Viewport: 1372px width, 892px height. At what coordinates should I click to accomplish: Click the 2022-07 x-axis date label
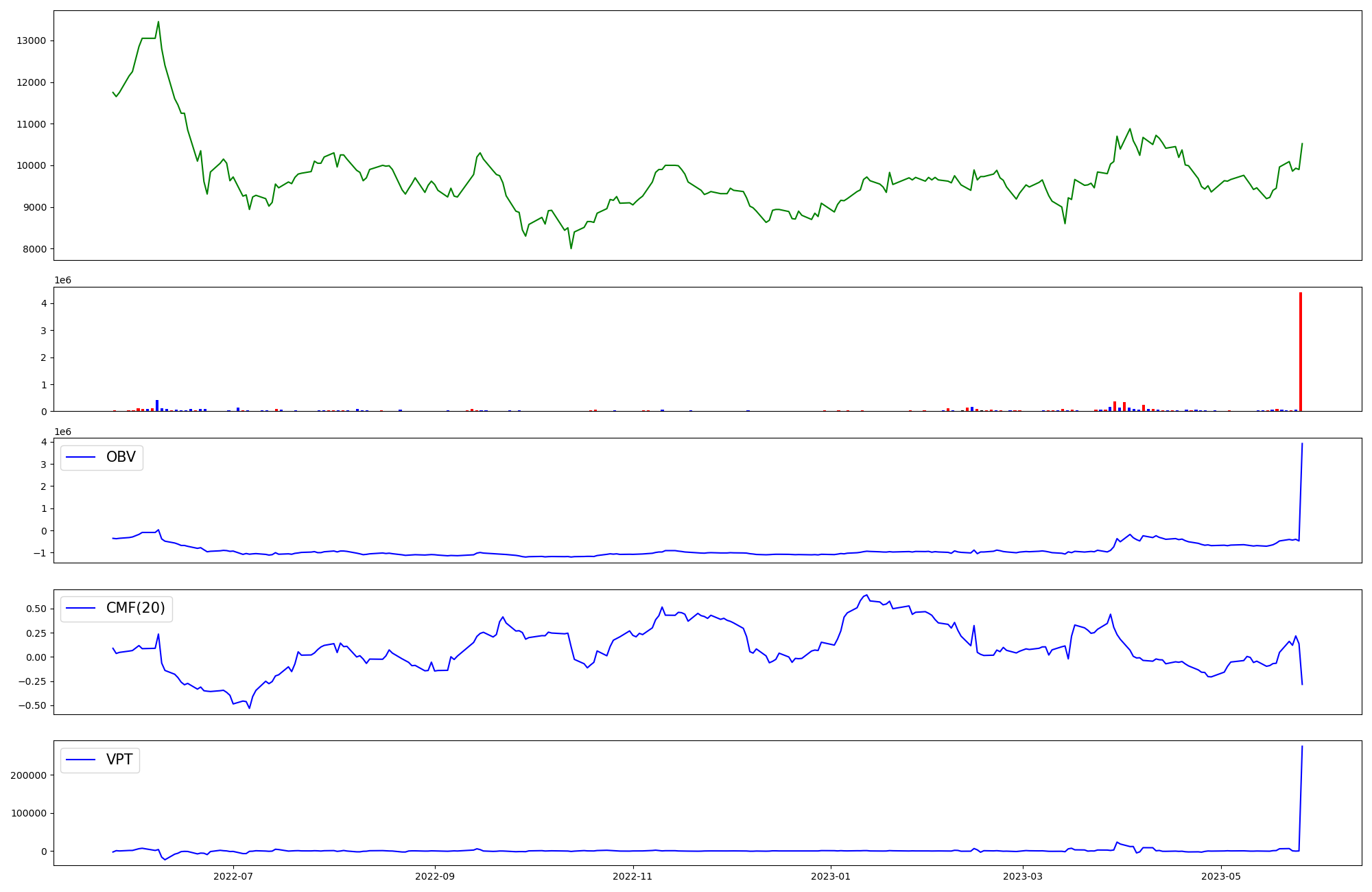click(233, 876)
